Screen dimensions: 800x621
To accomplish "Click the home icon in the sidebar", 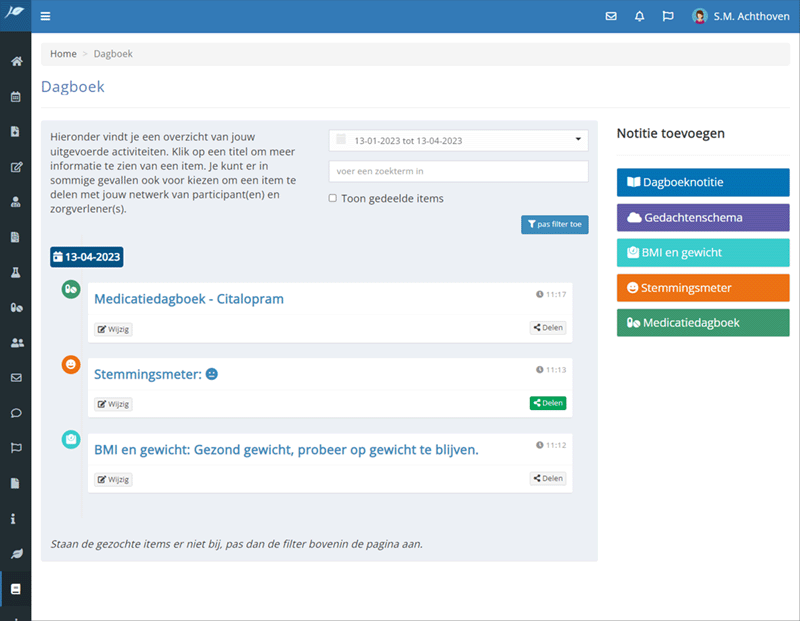I will coord(16,62).
